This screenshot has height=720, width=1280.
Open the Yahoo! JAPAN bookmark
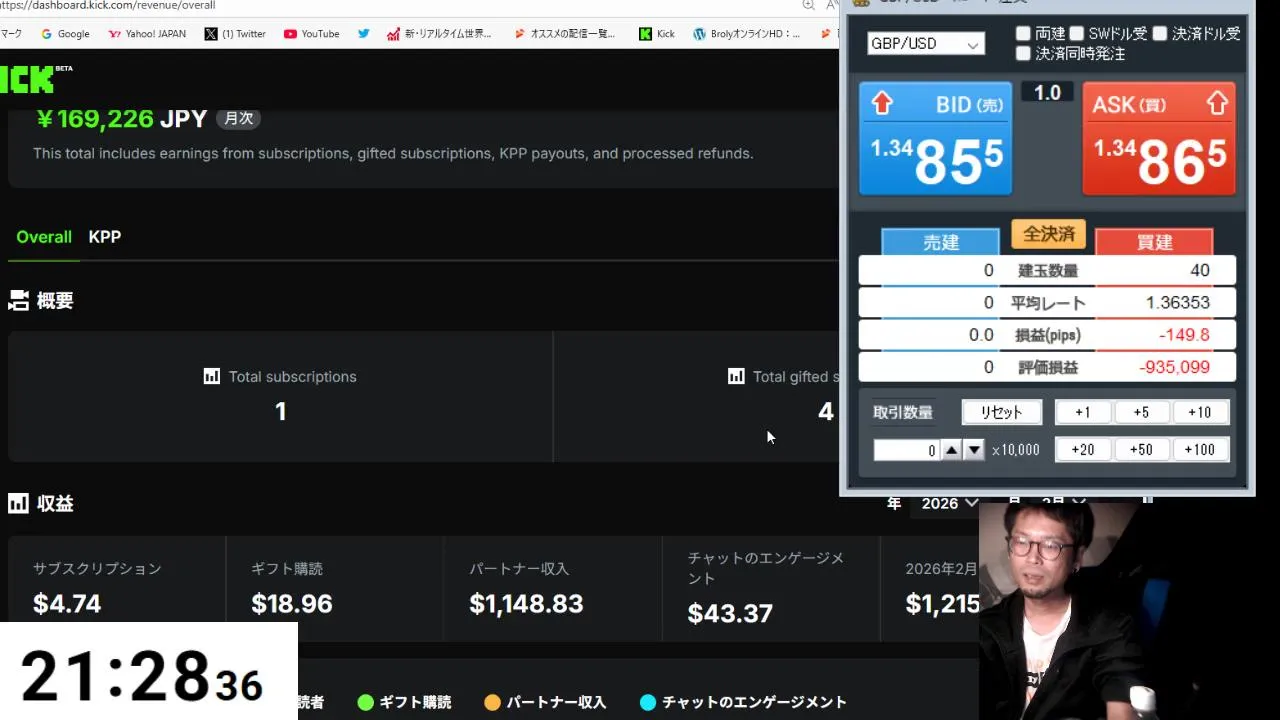[147, 34]
